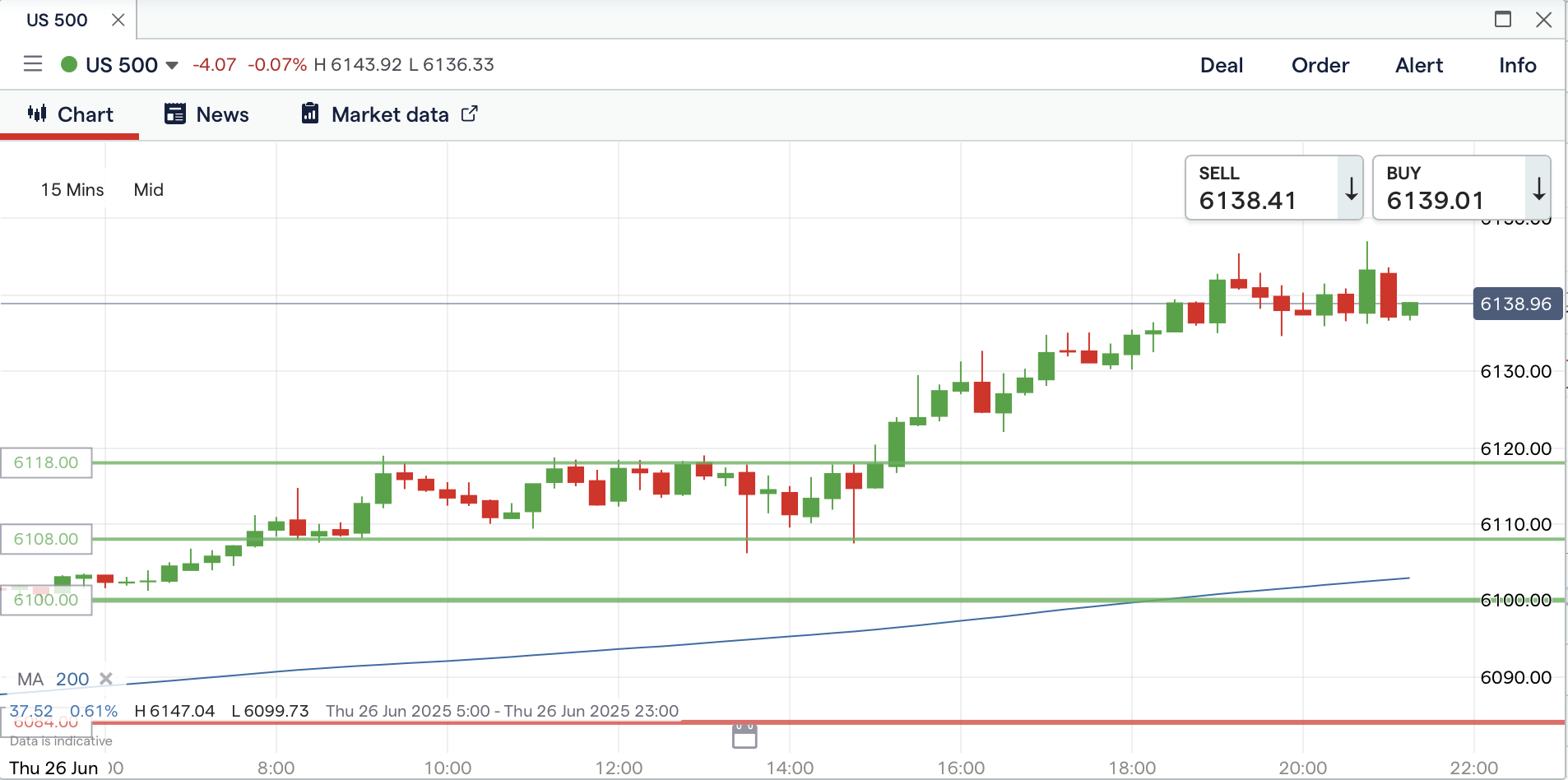Image resolution: width=1568 pixels, height=780 pixels.
Task: Maximize the chart window
Action: click(x=1503, y=20)
